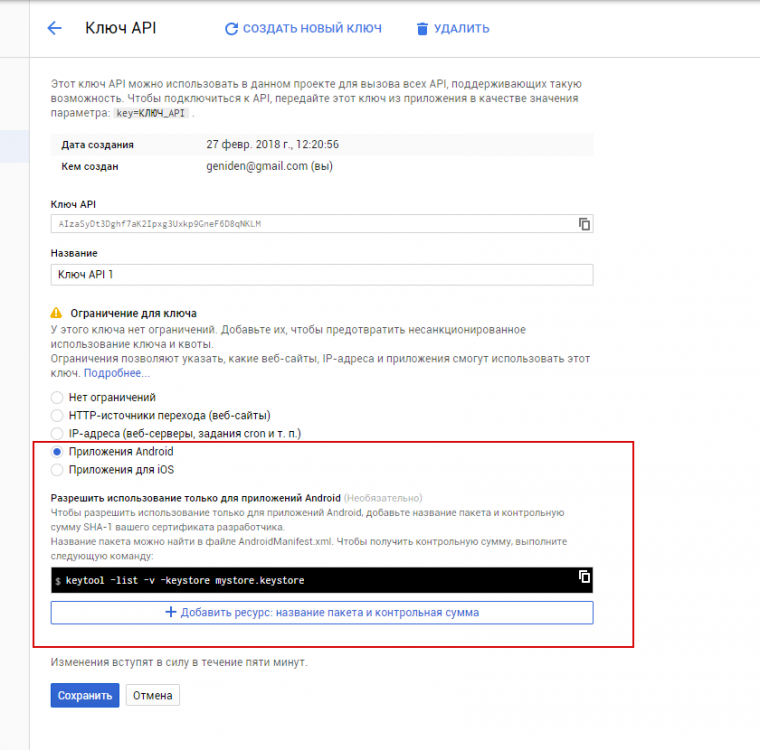Copy the API key with the copy icon
The width and height of the screenshot is (760, 750).
pos(584,224)
